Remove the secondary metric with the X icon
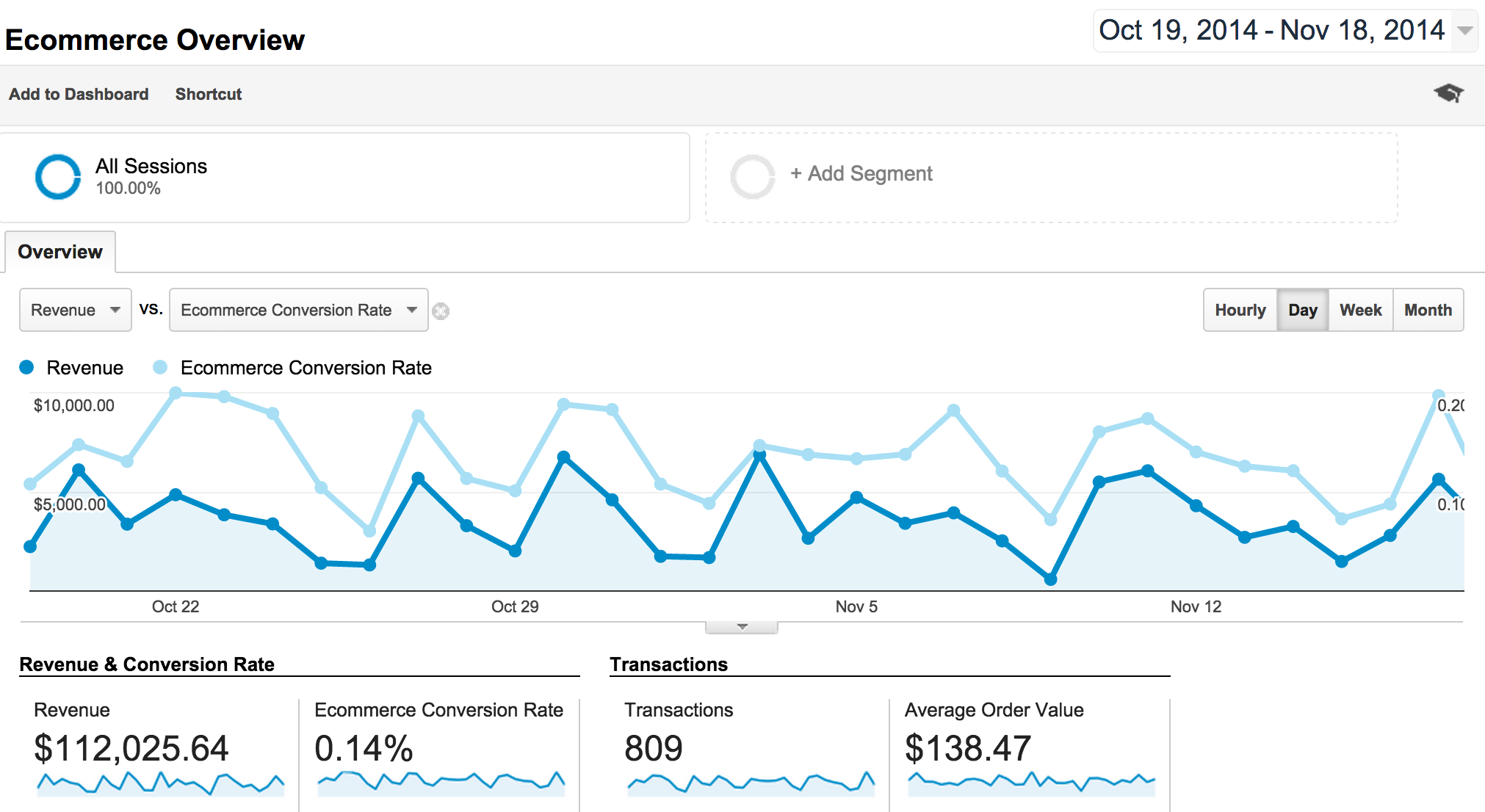The width and height of the screenshot is (1485, 812). 441,311
